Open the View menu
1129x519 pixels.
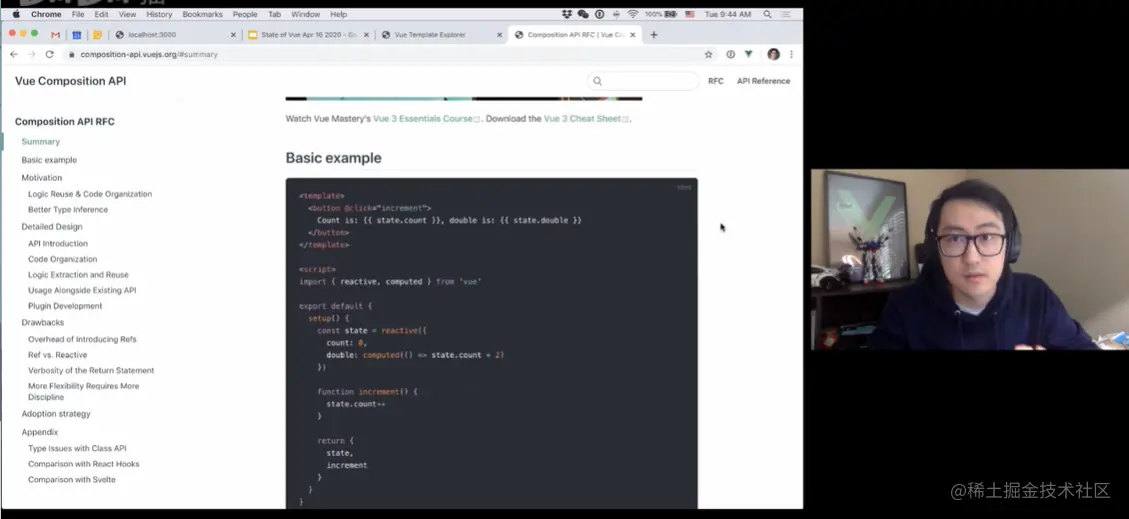coord(127,14)
